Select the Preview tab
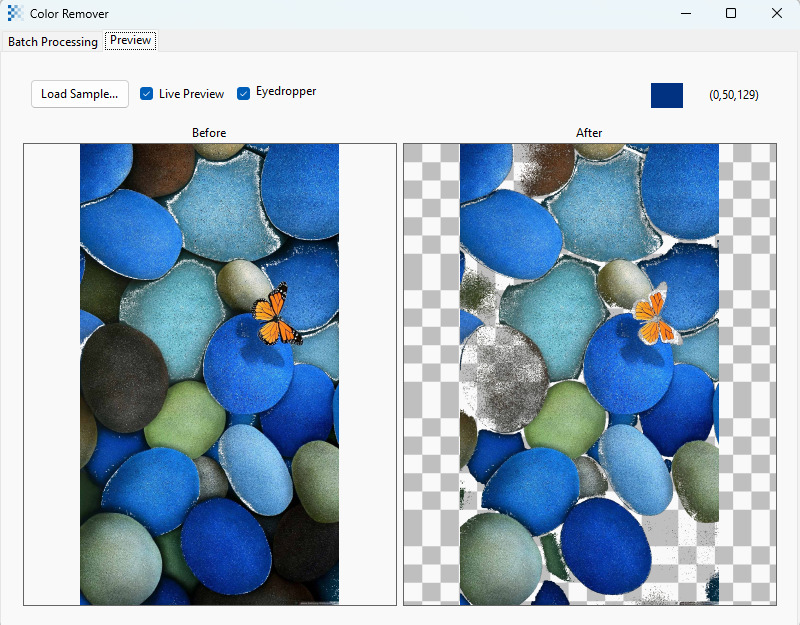This screenshot has height=625, width=800. click(131, 40)
